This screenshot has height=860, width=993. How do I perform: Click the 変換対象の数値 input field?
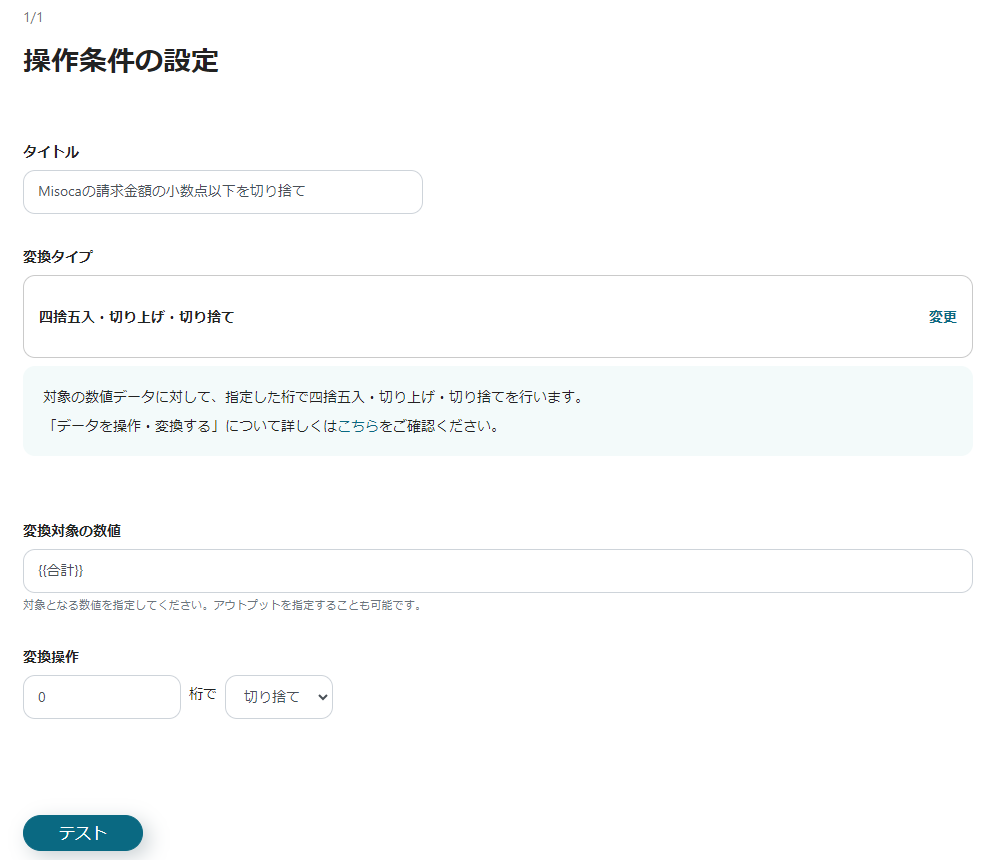tap(498, 571)
